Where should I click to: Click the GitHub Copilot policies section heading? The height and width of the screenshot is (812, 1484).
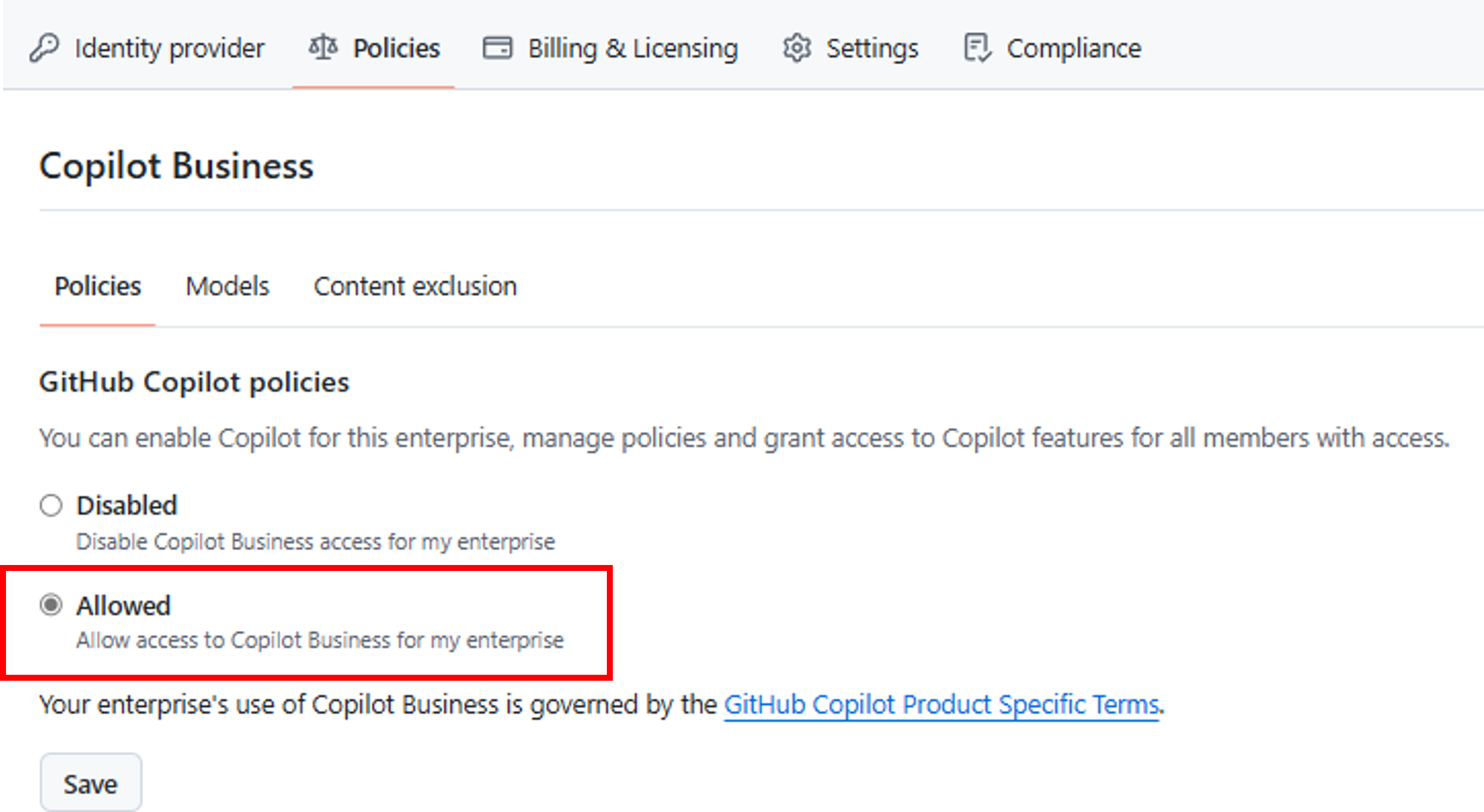194,382
